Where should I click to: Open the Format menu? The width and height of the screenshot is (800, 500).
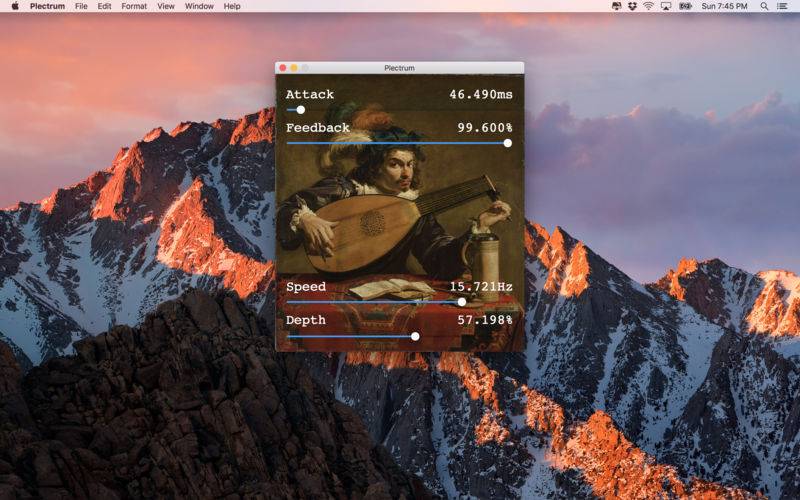coord(134,6)
